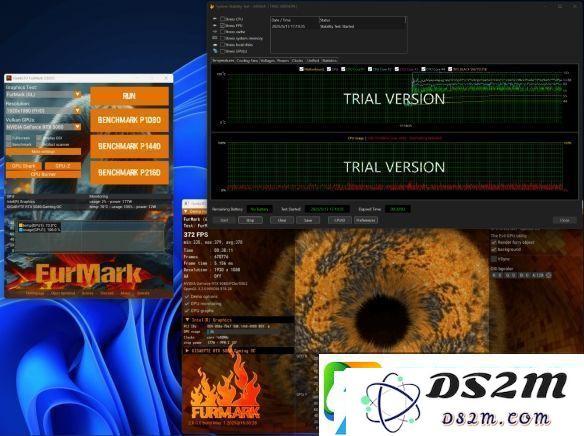This screenshot has height=436, width=584.
Task: Open the Resolution dropdown
Action: coord(77,111)
